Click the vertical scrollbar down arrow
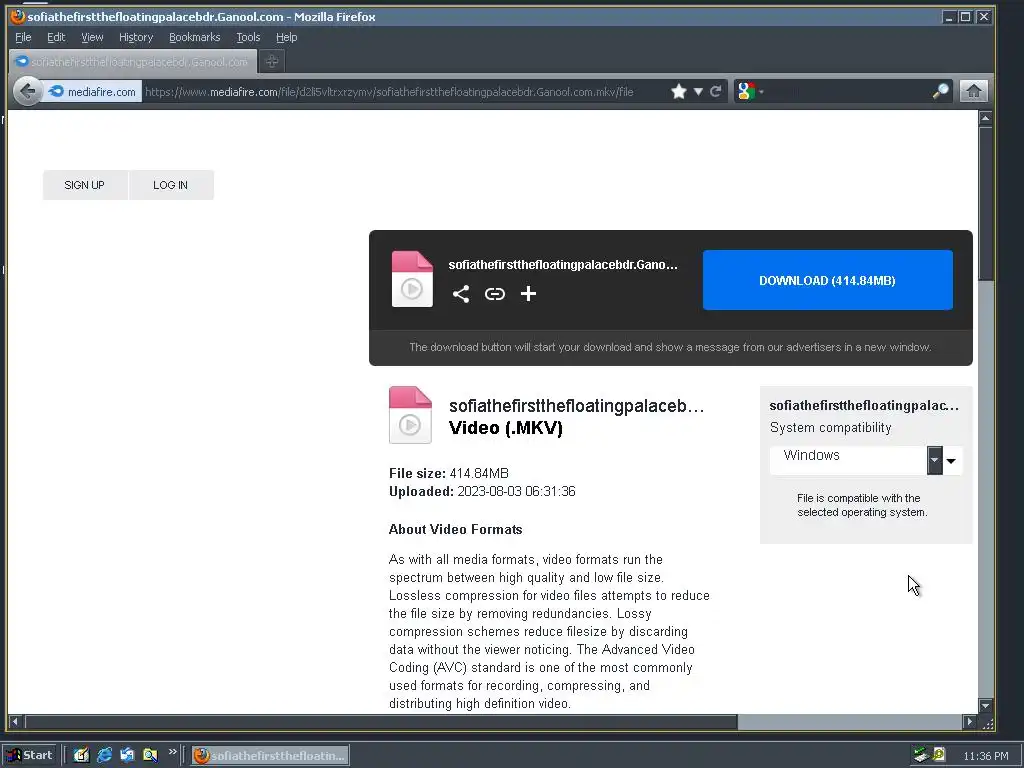Image resolution: width=1024 pixels, height=768 pixels. point(986,705)
